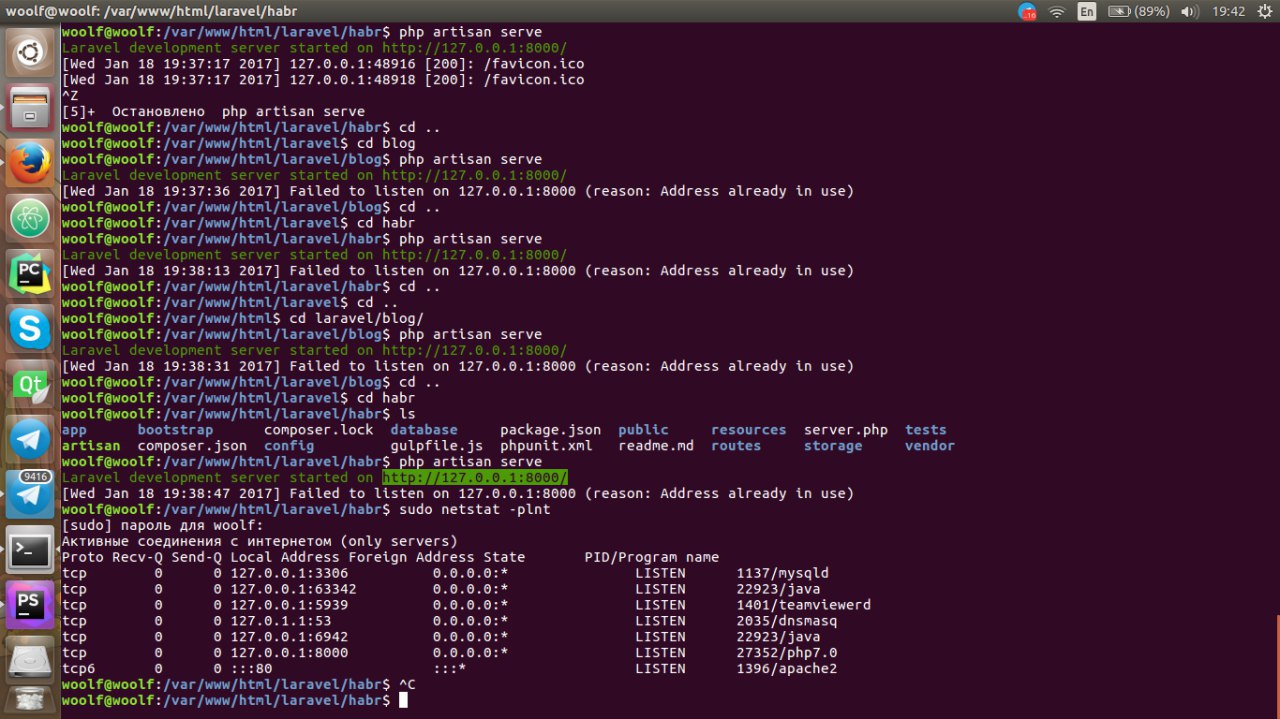The width and height of the screenshot is (1280, 719).
Task: Click '2035/dnsmasq' program entry
Action: pyautogui.click(x=787, y=621)
